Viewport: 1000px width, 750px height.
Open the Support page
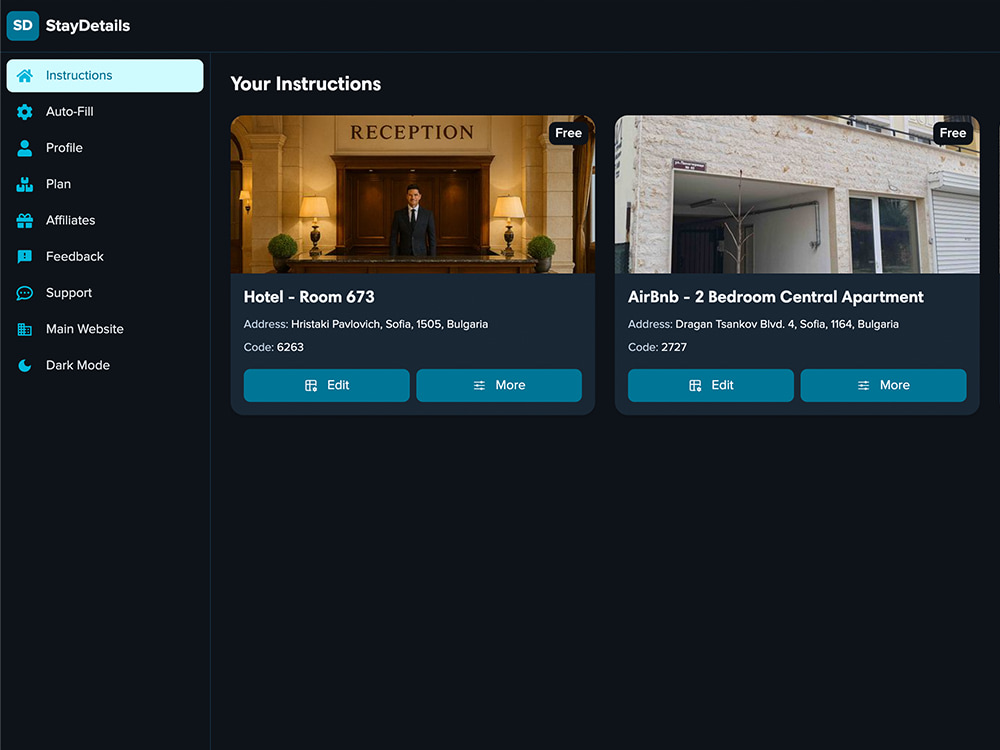click(x=105, y=293)
